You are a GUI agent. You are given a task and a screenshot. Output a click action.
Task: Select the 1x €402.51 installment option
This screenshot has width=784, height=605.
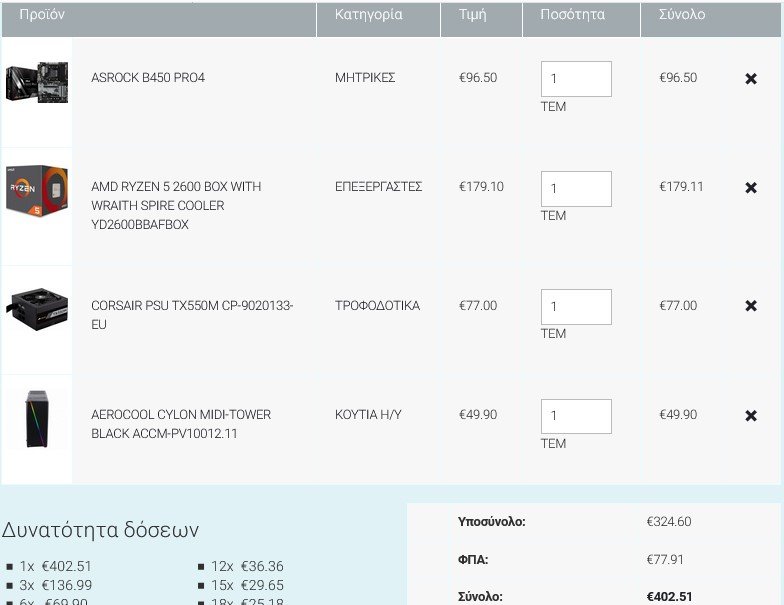[x=56, y=566]
